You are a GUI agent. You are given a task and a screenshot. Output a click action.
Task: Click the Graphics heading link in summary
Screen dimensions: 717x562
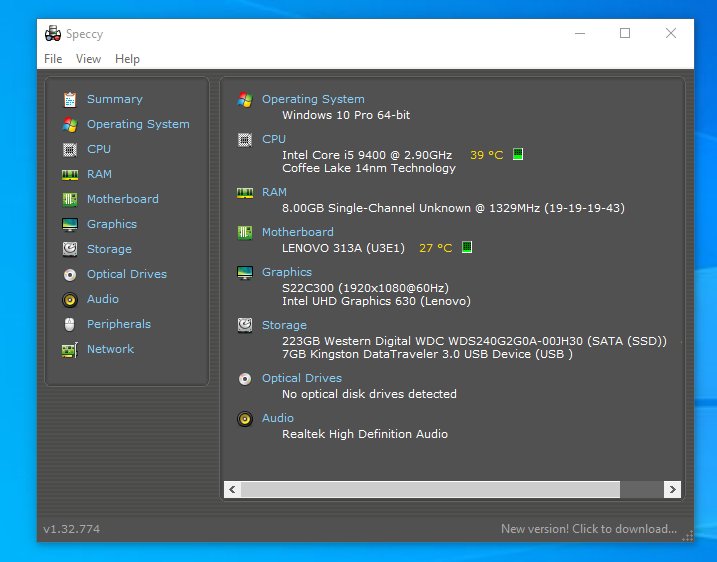click(287, 272)
